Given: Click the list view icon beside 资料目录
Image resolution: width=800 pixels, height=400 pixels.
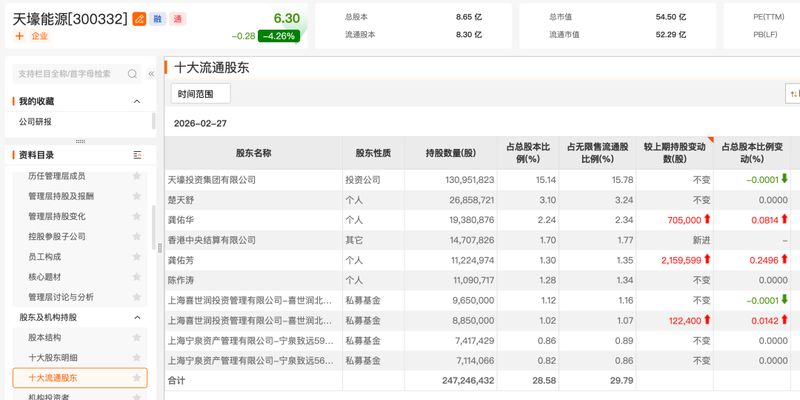Looking at the screenshot, I should pos(137,155).
